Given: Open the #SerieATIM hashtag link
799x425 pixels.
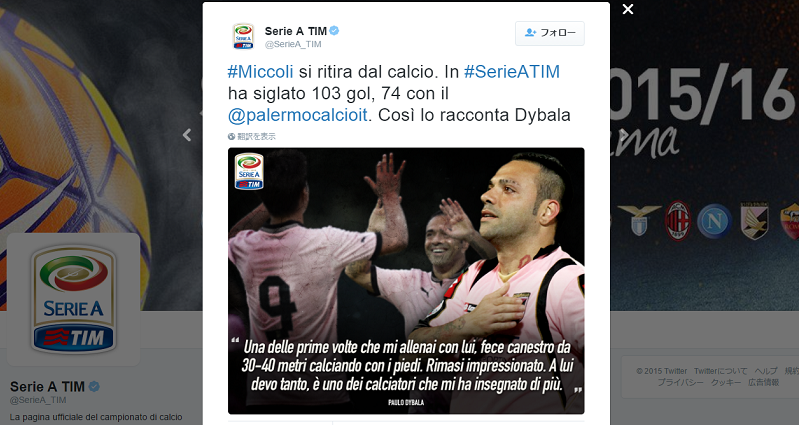Looking at the screenshot, I should (x=512, y=71).
